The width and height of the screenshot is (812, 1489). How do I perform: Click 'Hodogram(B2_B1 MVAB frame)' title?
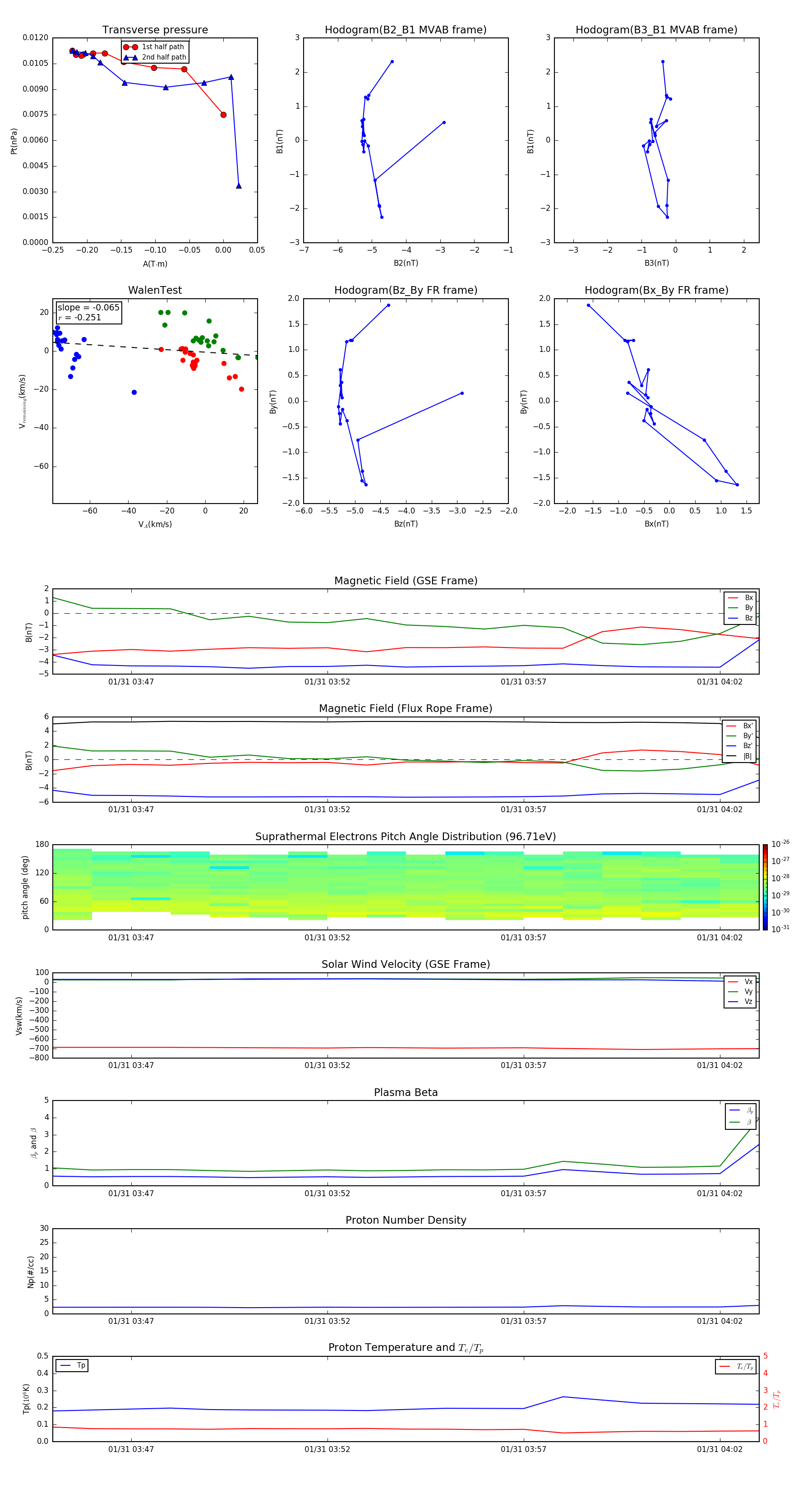pos(406,30)
